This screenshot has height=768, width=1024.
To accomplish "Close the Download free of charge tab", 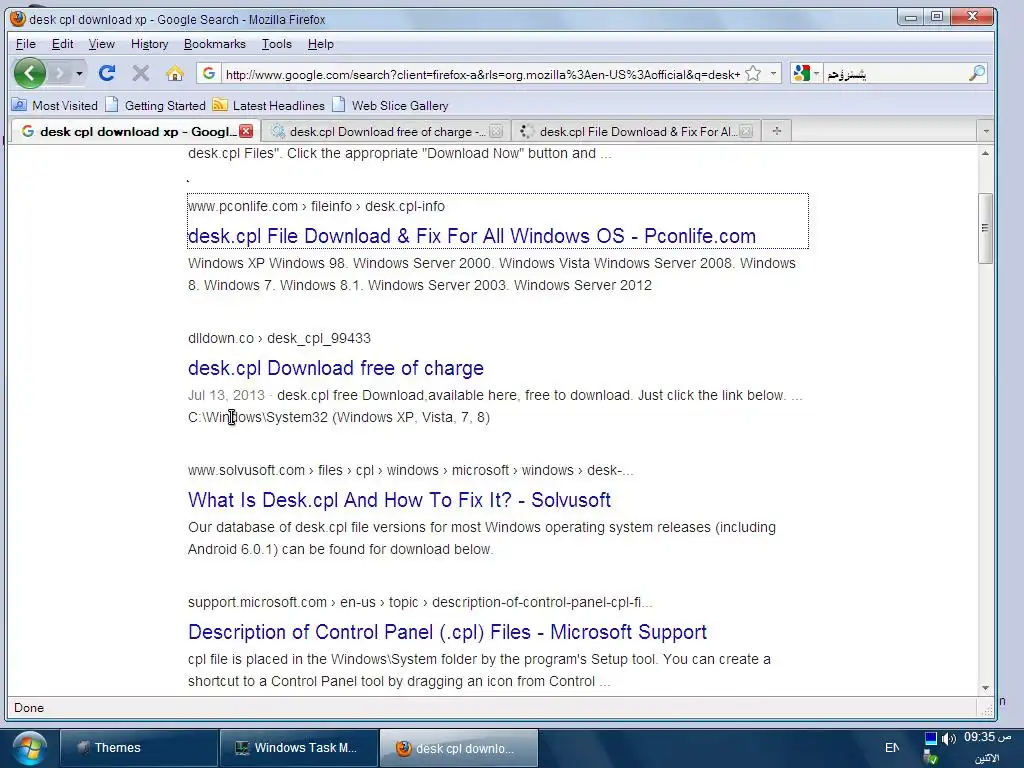I will (496, 131).
